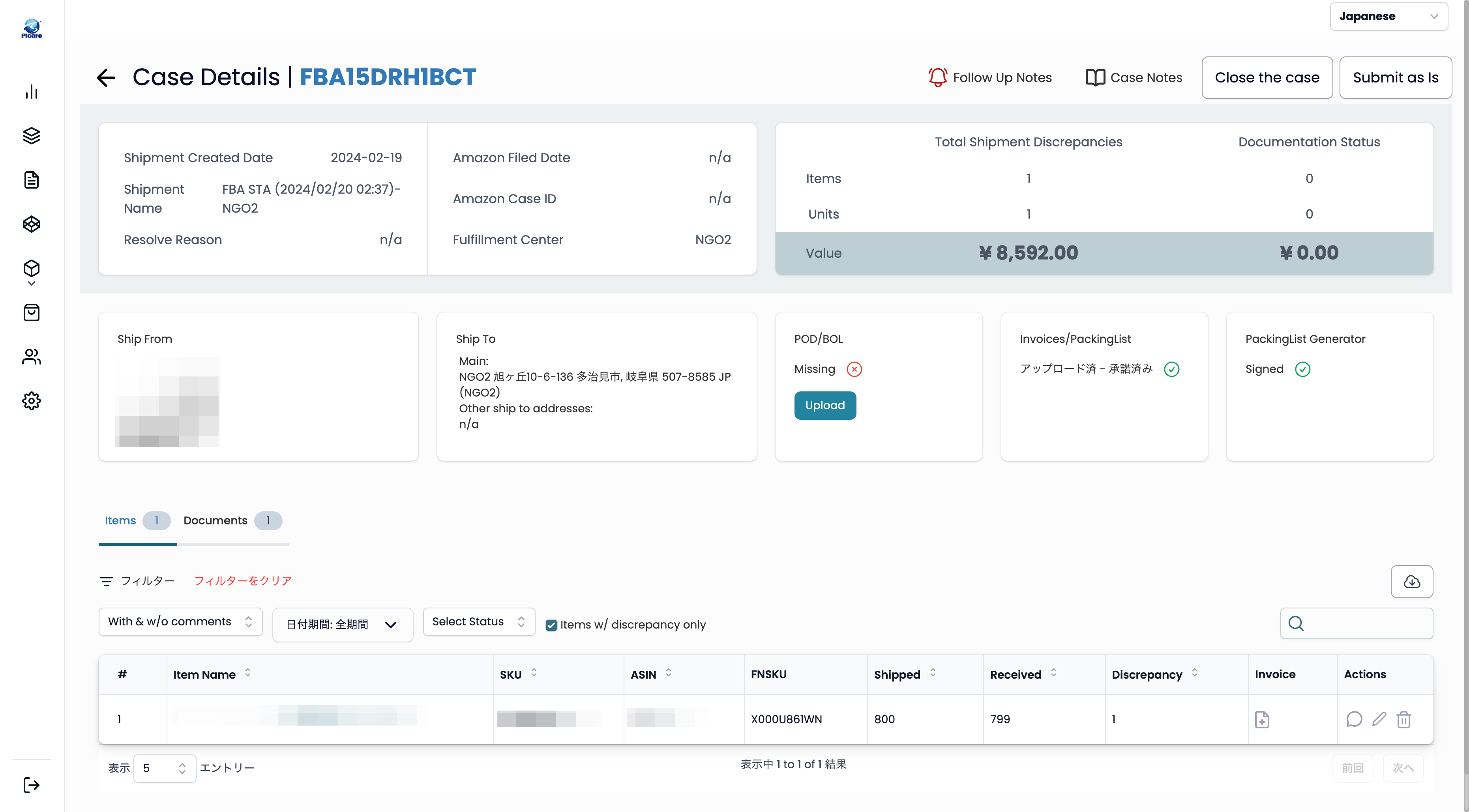Open Follow Up Notes
The height and width of the screenshot is (812, 1469).
pos(989,78)
